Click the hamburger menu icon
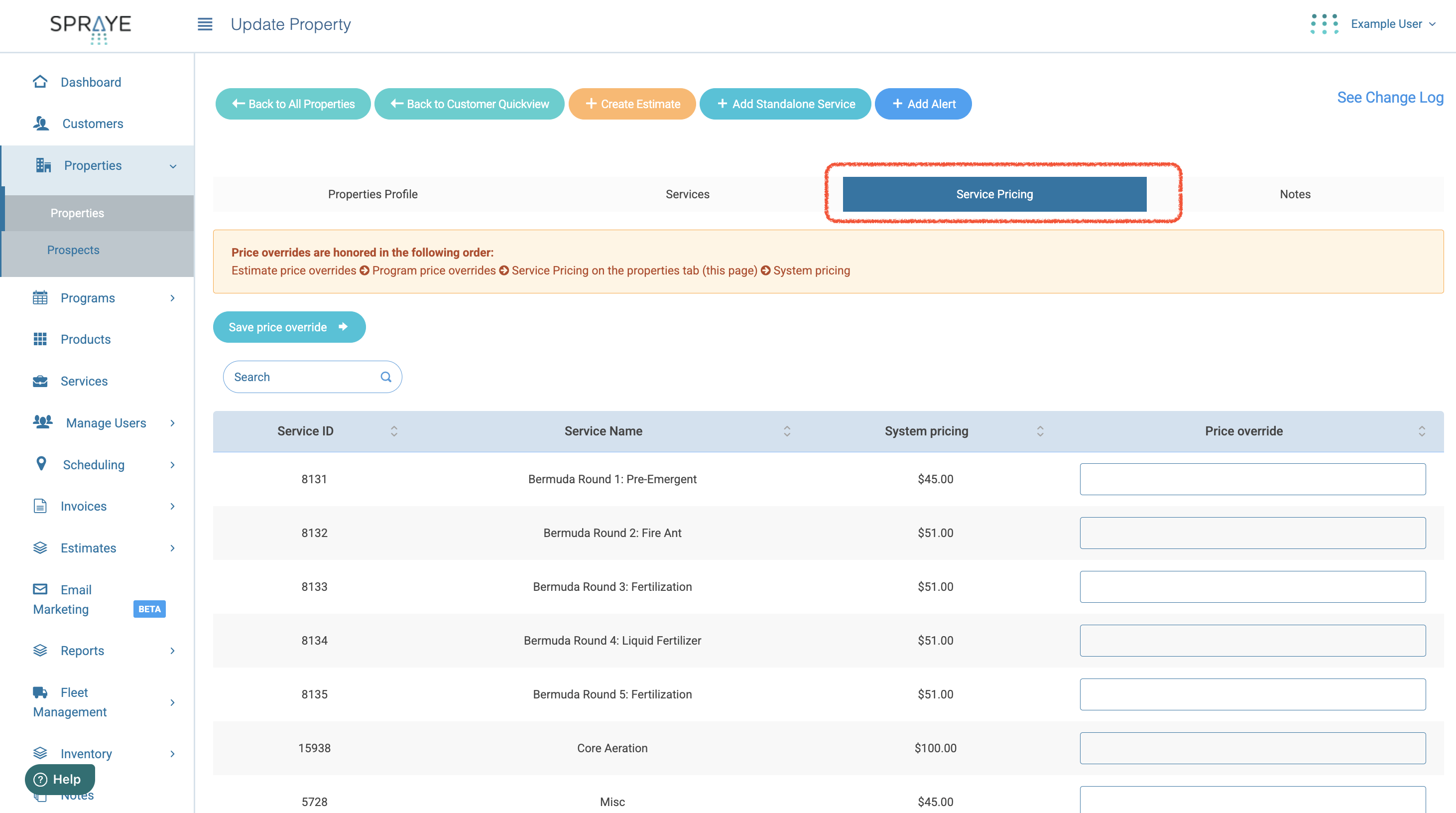The height and width of the screenshot is (813, 1456). click(205, 24)
